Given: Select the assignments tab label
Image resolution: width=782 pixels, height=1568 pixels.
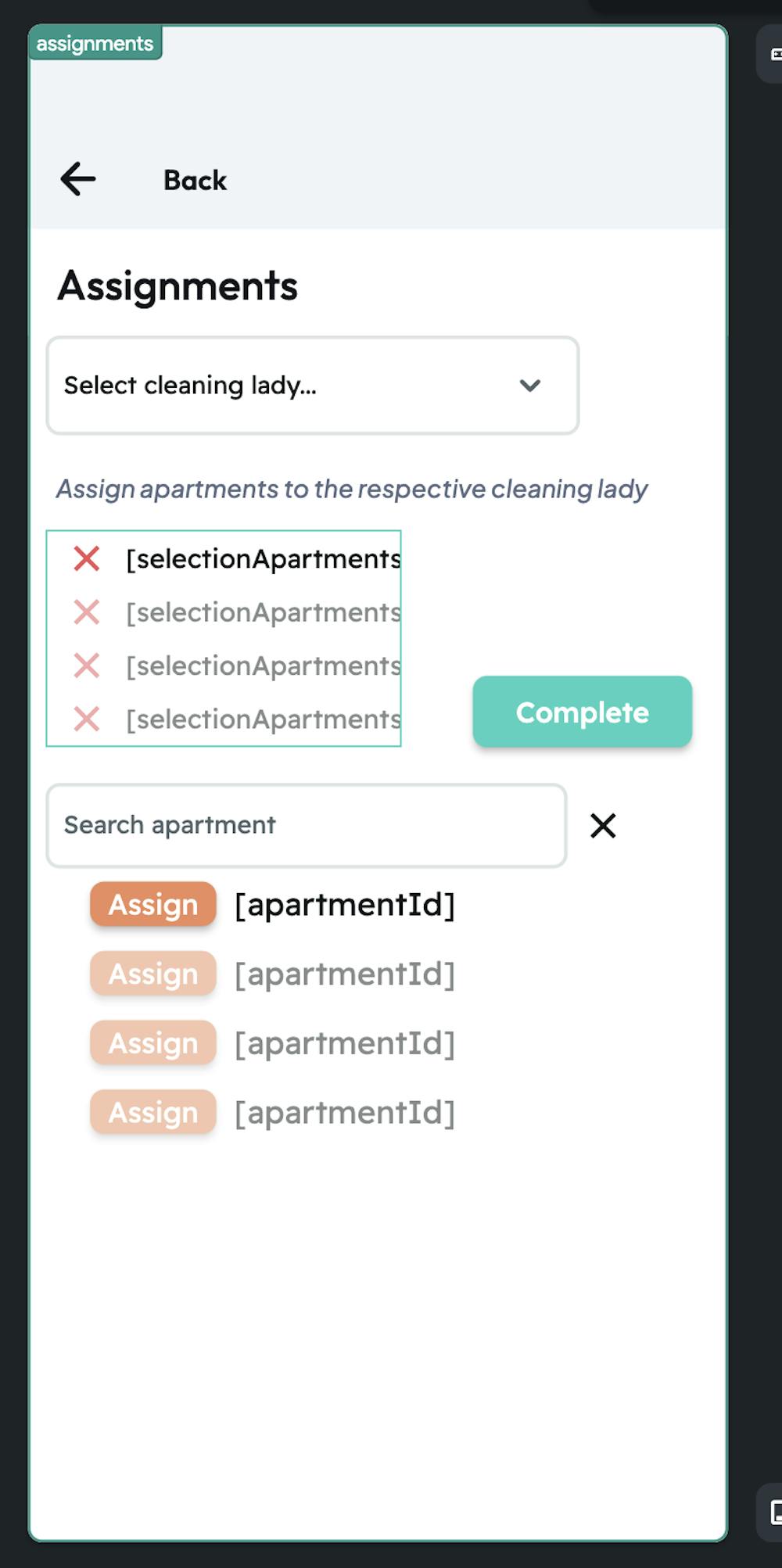Looking at the screenshot, I should click(x=95, y=44).
